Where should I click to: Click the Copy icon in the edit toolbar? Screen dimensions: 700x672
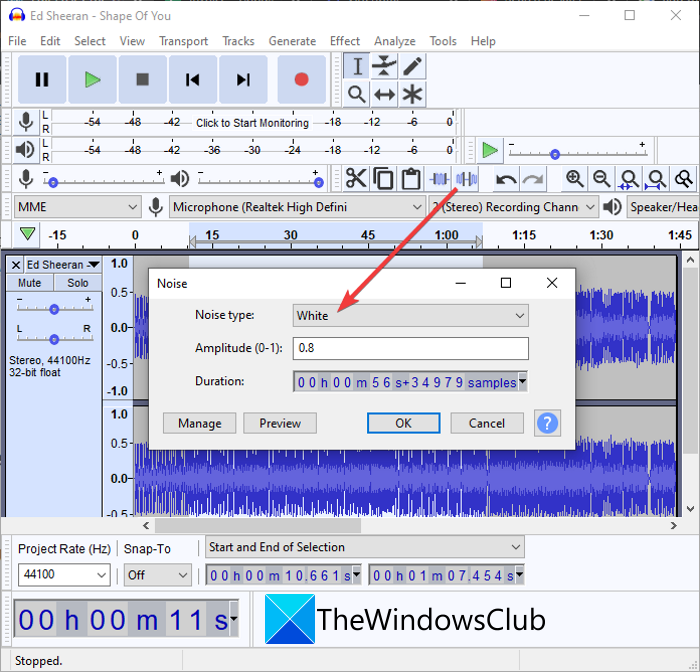383,179
